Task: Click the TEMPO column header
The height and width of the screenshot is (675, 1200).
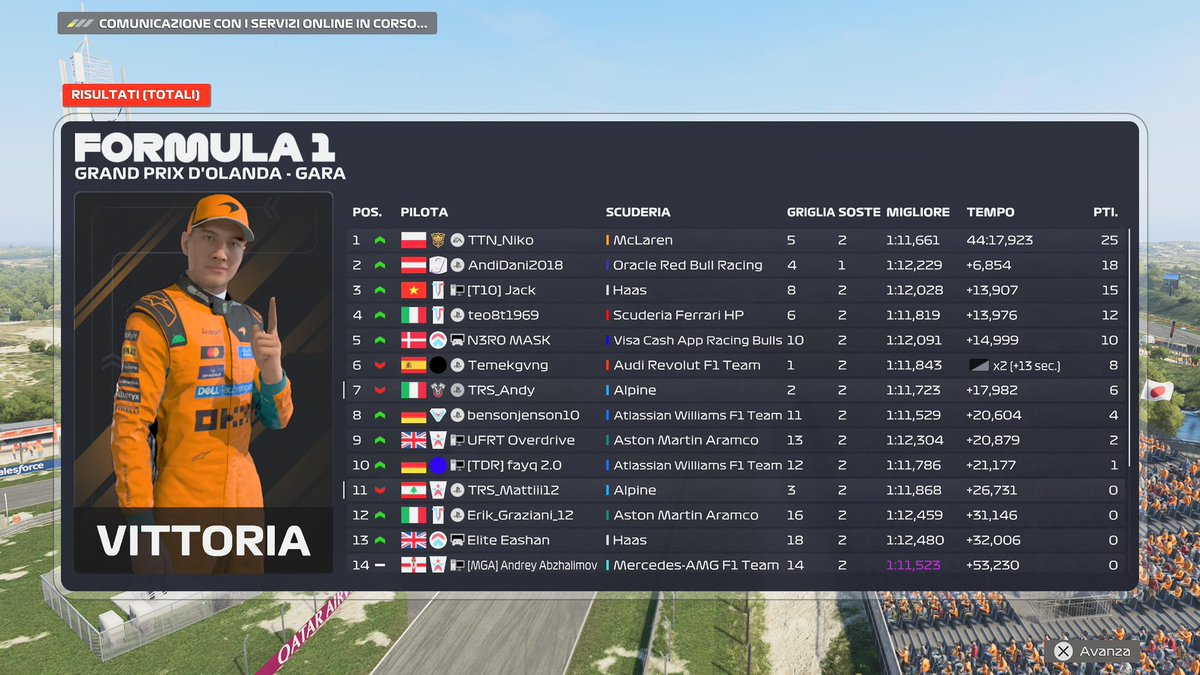Action: pyautogui.click(x=991, y=212)
